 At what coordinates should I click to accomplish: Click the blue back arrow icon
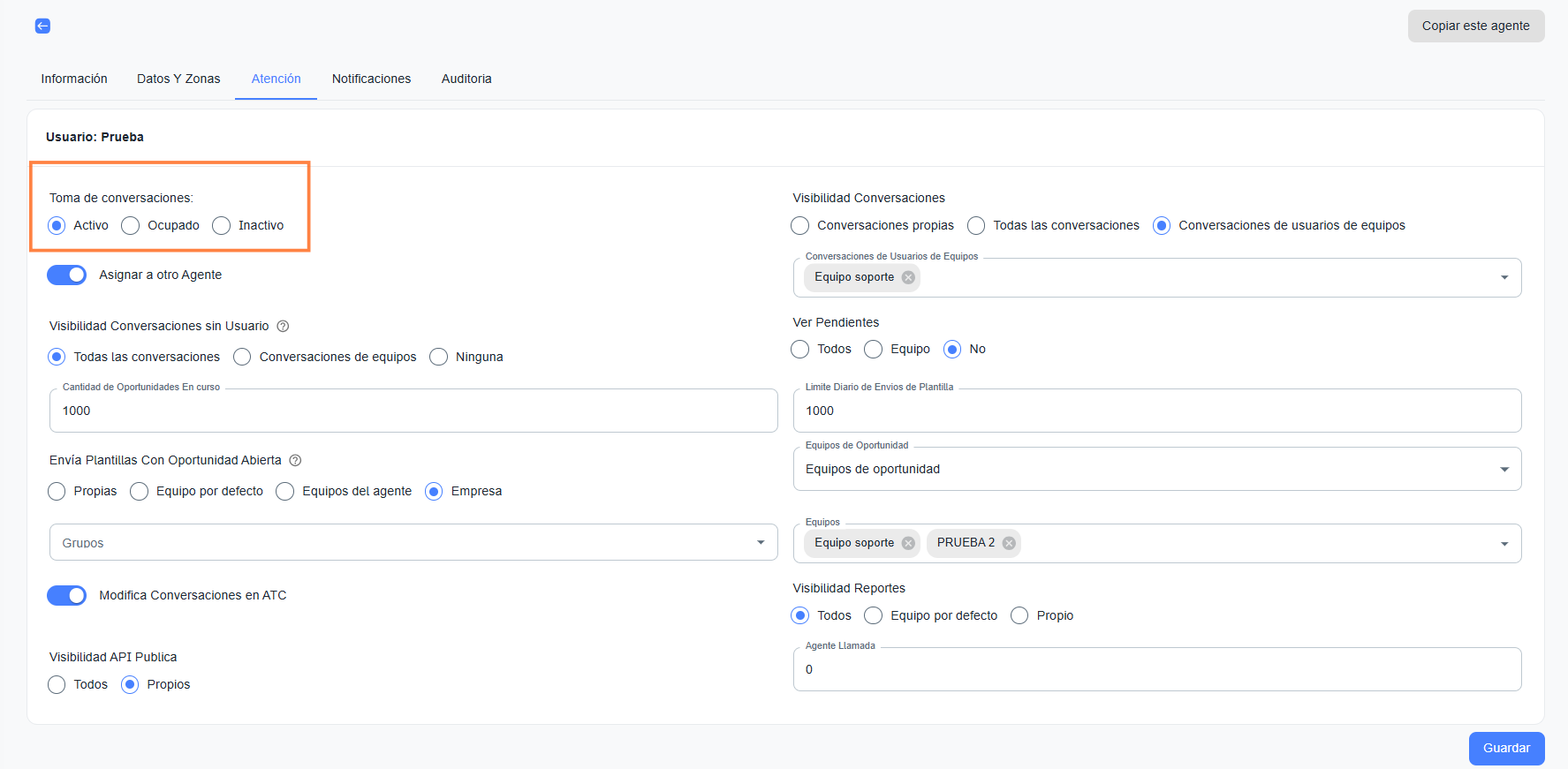(42, 26)
